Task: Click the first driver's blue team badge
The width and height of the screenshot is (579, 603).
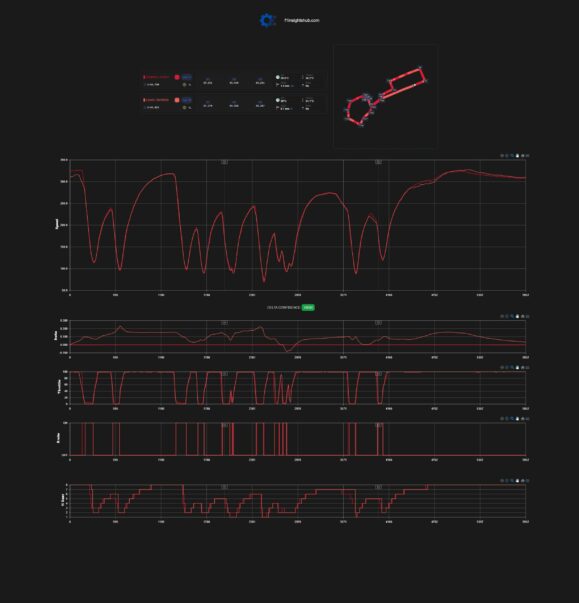Action: coord(186,77)
